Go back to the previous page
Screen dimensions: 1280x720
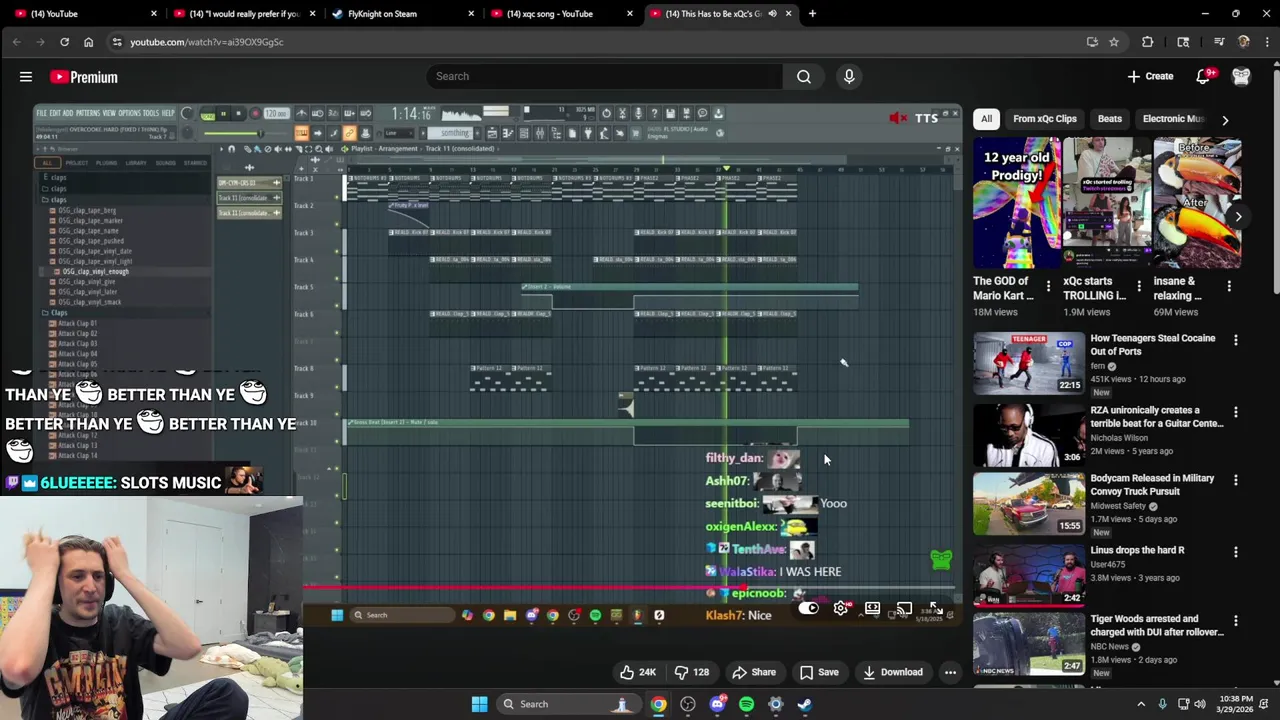point(16,42)
